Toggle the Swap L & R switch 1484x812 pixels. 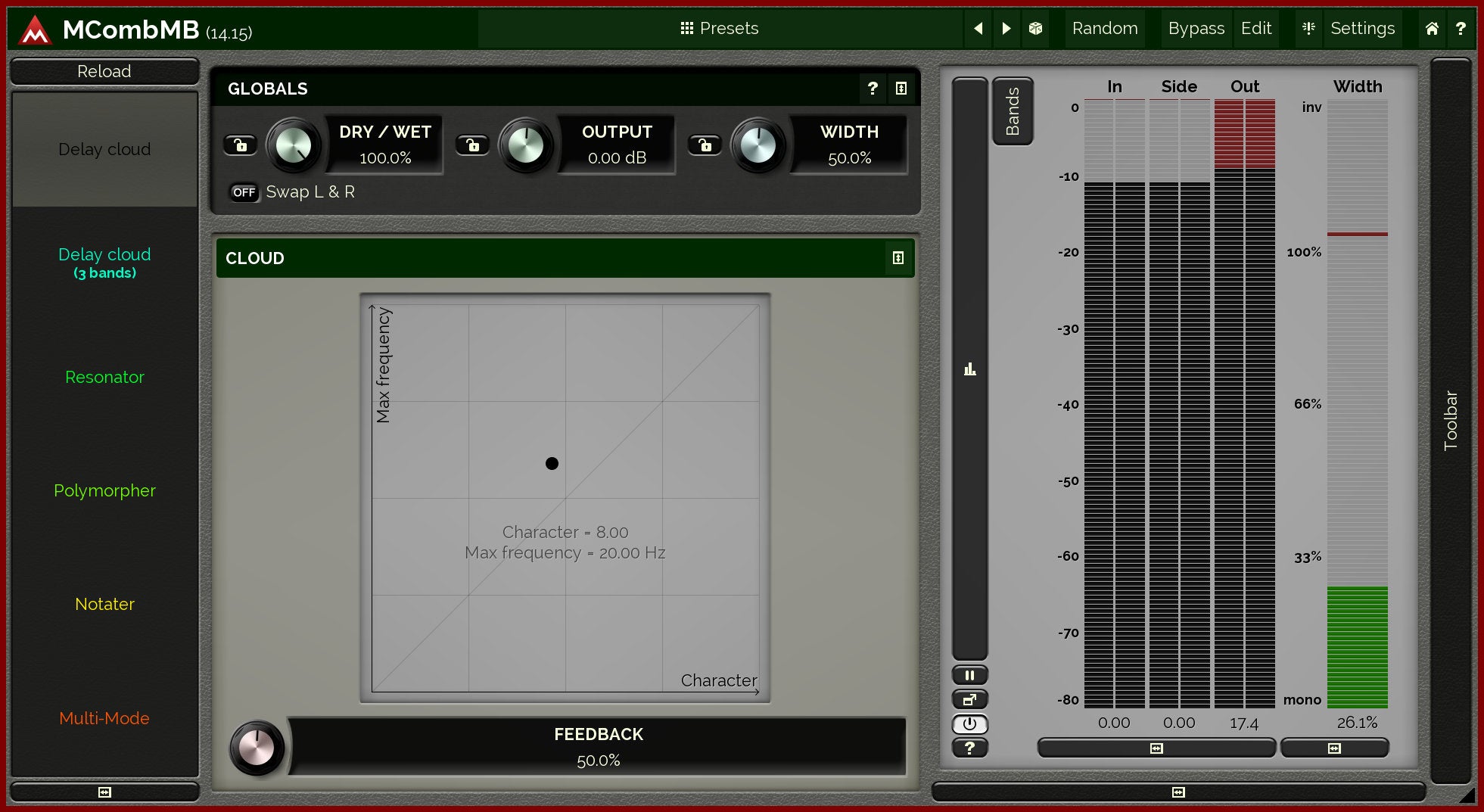pos(244,192)
